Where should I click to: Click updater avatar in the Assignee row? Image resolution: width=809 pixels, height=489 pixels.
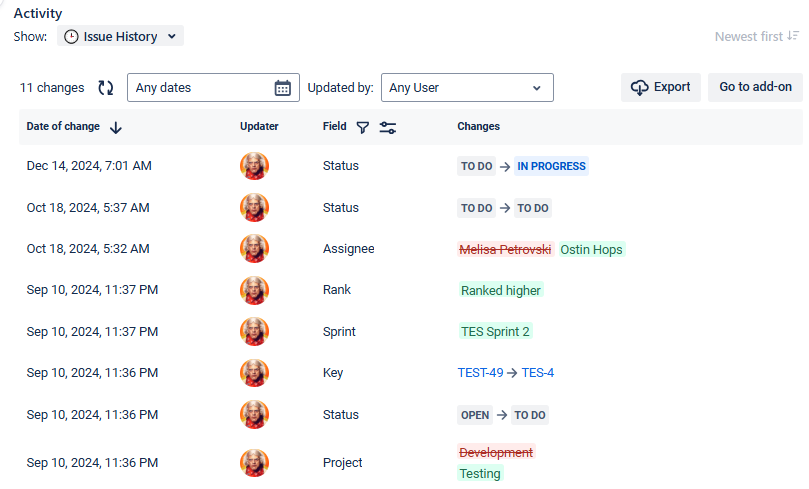point(255,249)
